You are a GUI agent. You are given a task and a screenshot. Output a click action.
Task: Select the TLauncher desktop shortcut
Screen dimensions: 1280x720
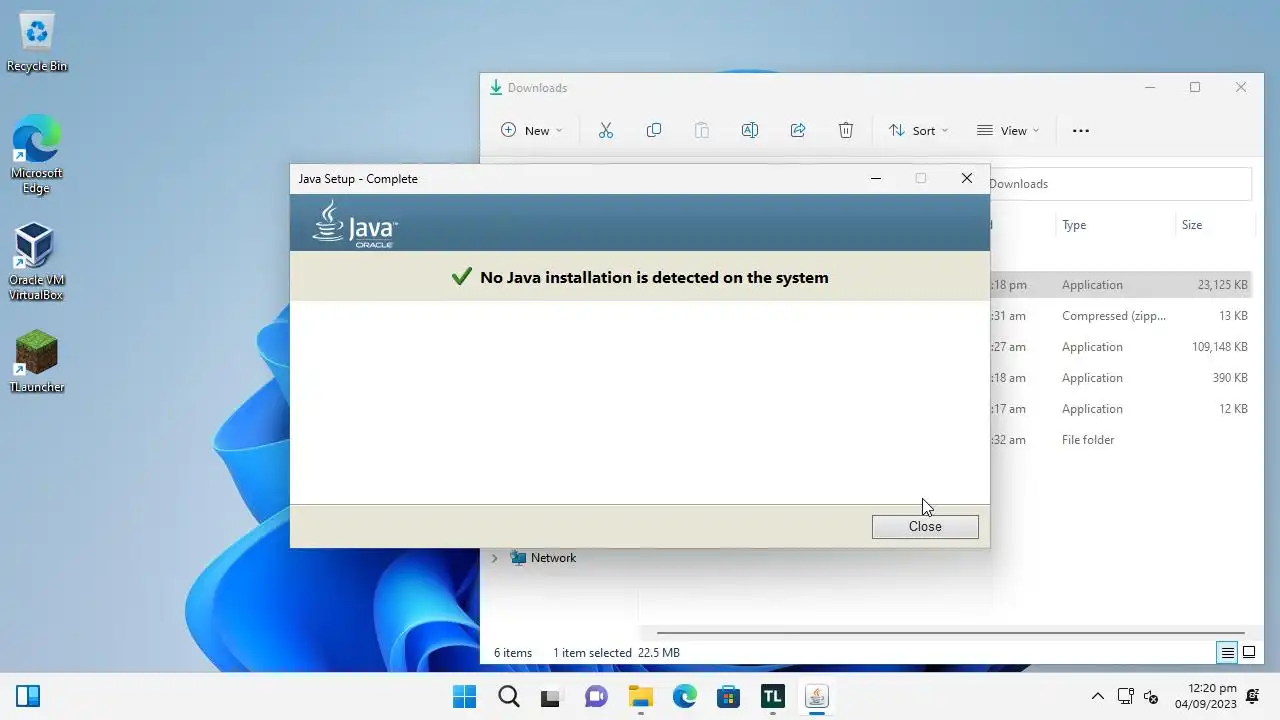[37, 361]
